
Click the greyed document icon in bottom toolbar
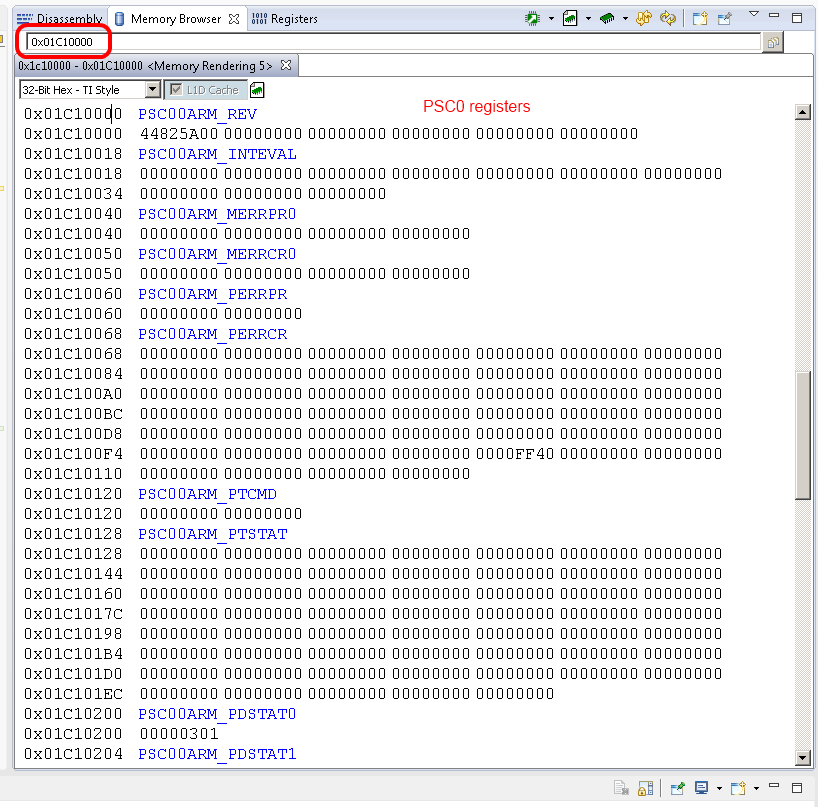[x=621, y=788]
